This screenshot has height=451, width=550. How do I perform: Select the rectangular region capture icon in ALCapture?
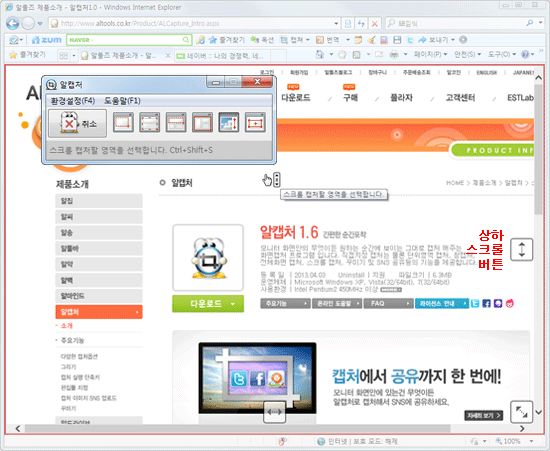tap(123, 122)
